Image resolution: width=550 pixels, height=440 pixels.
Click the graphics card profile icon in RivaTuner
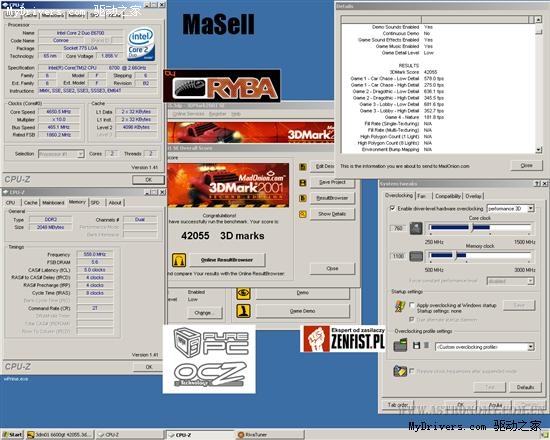coord(400,345)
